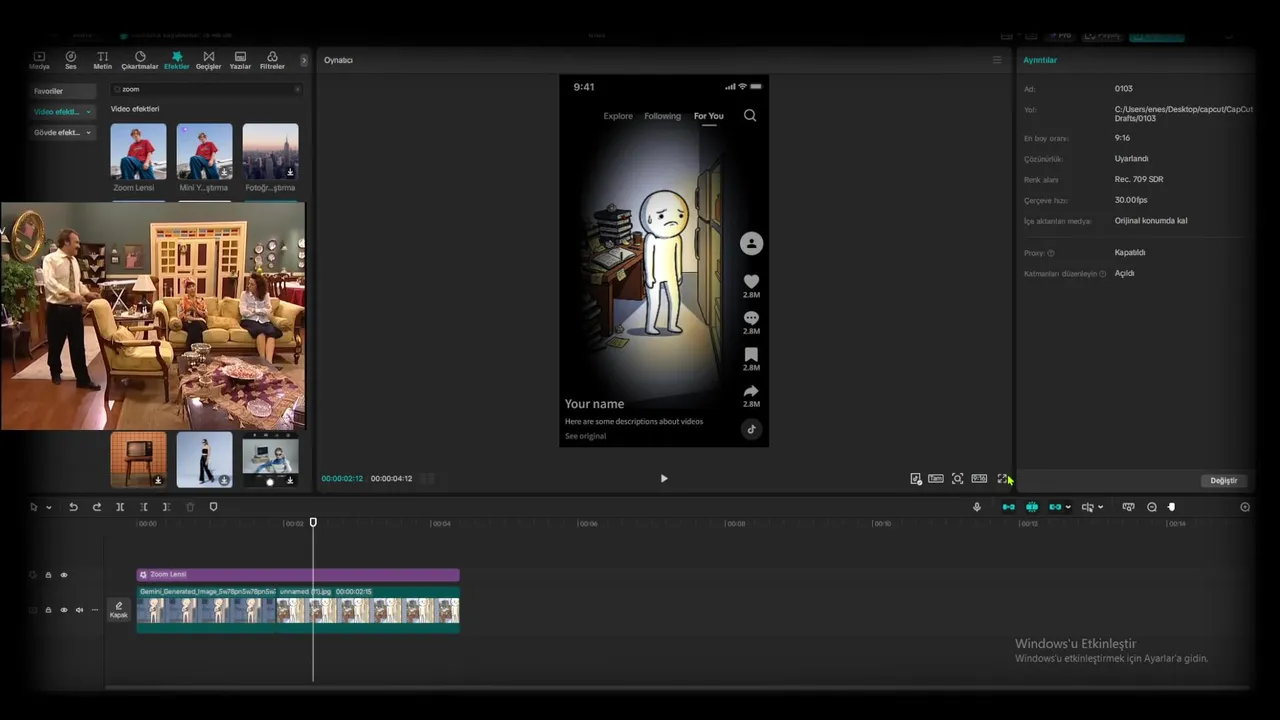This screenshot has width=1280, height=720.
Task: Open the aspect ratio selector icon
Action: pos(979,479)
